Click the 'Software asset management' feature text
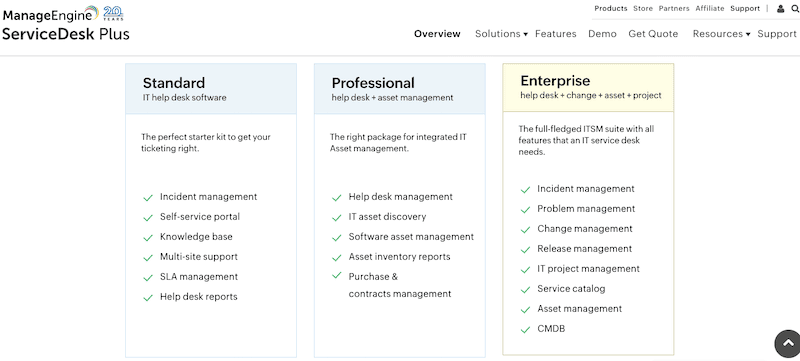 coord(411,237)
